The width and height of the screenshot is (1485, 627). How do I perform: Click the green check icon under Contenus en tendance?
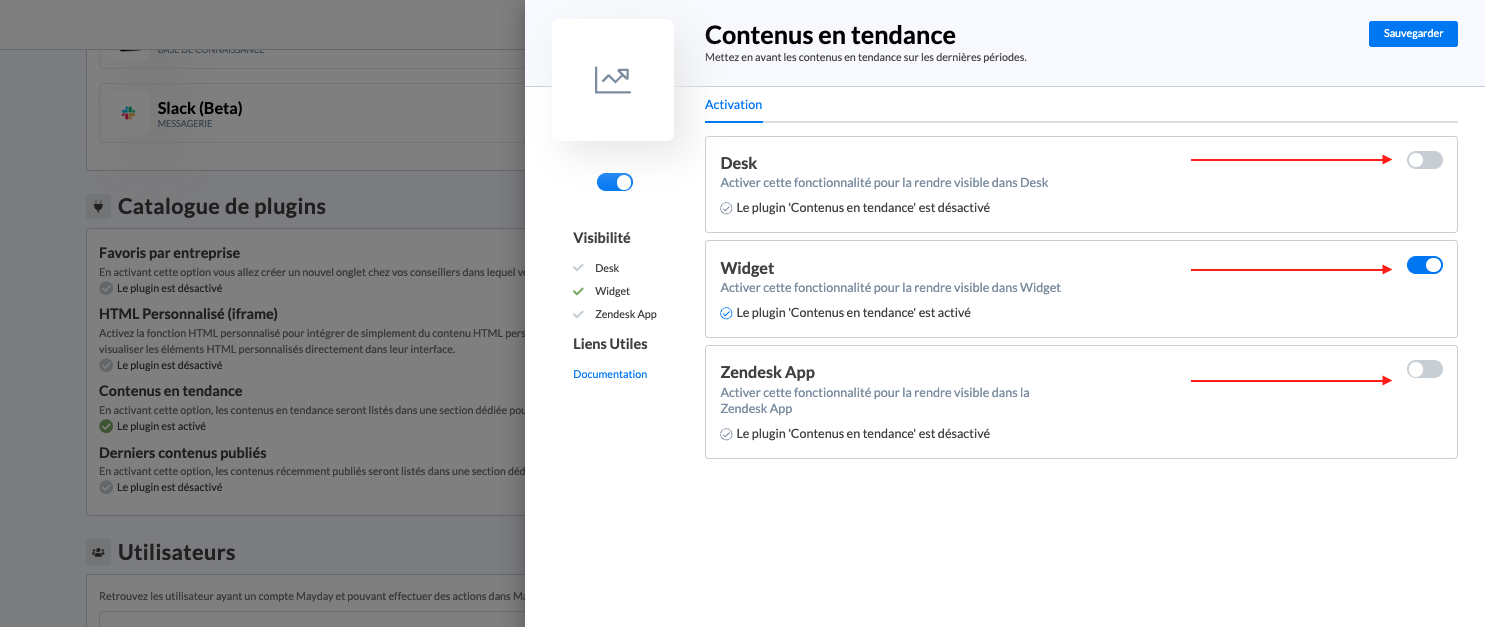click(106, 426)
